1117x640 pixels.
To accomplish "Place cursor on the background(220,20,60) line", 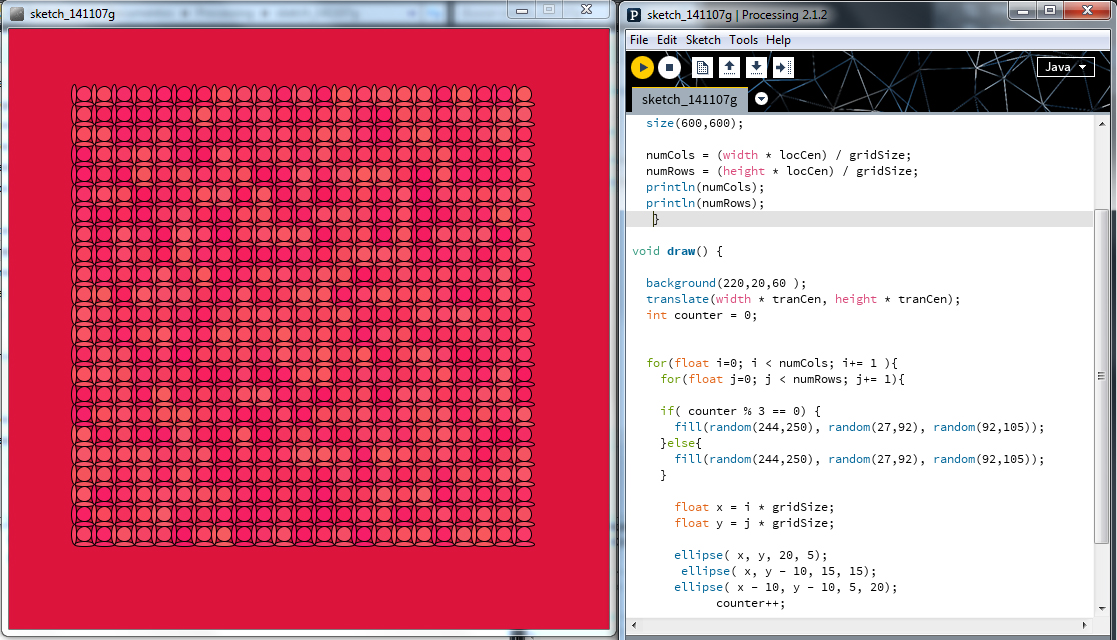I will [725, 283].
